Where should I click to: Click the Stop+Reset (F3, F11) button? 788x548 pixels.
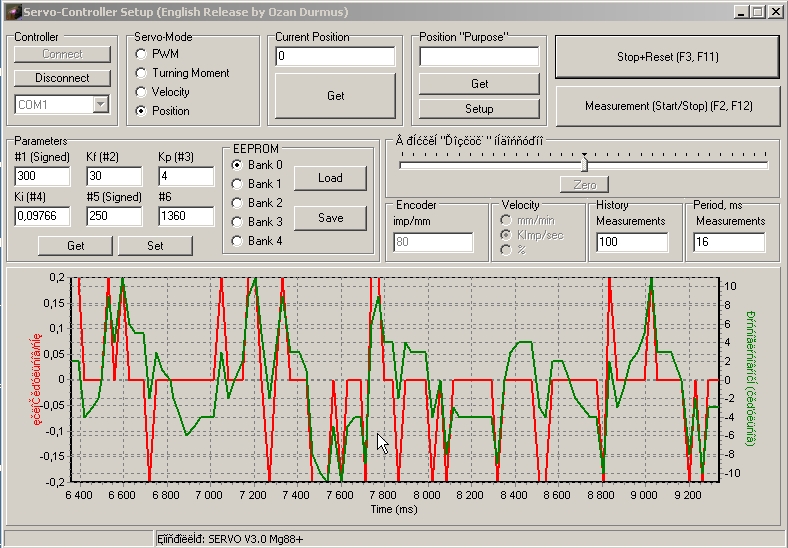click(x=667, y=57)
